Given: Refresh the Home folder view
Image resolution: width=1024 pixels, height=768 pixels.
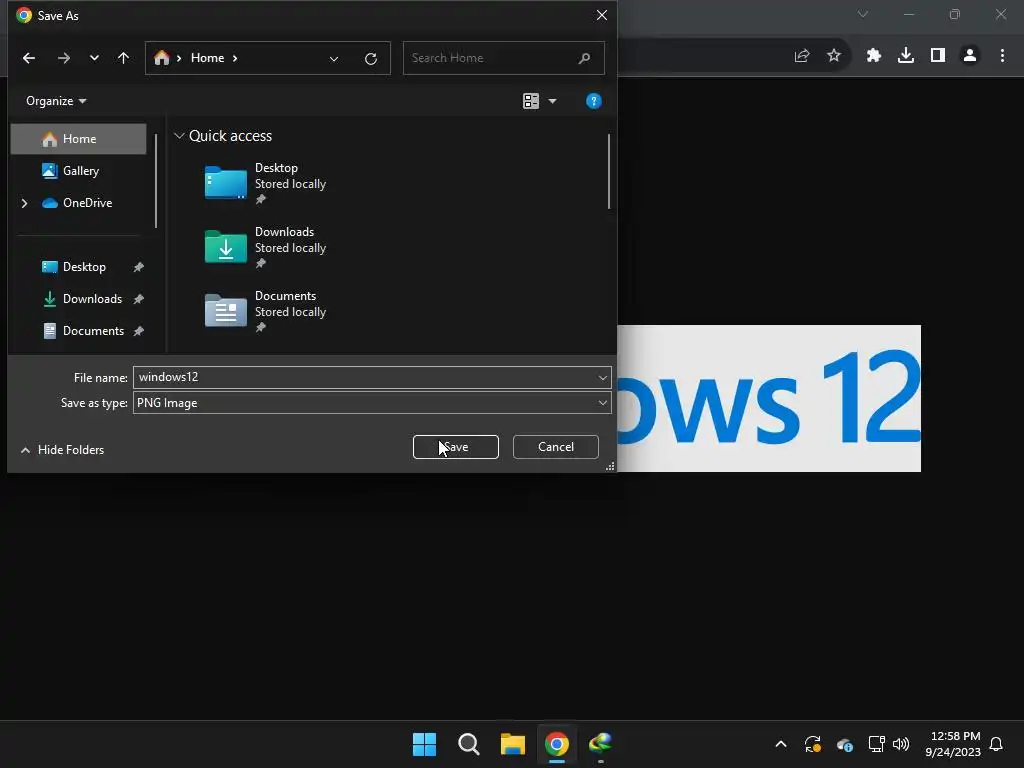Looking at the screenshot, I should click(371, 59).
